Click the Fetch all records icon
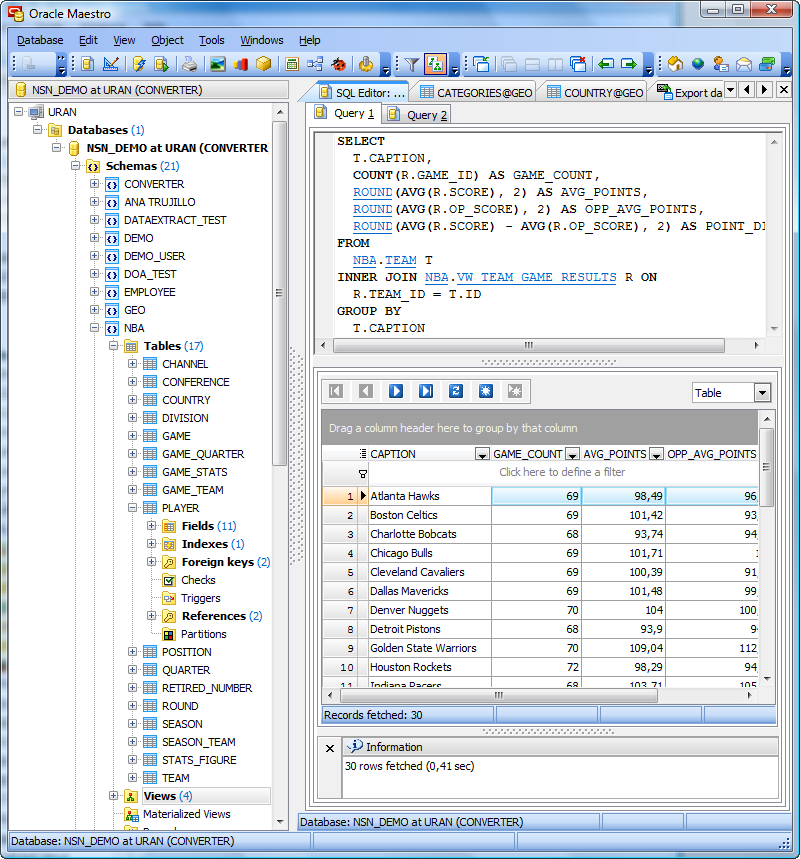Screen dimensions: 800x859 click(486, 391)
